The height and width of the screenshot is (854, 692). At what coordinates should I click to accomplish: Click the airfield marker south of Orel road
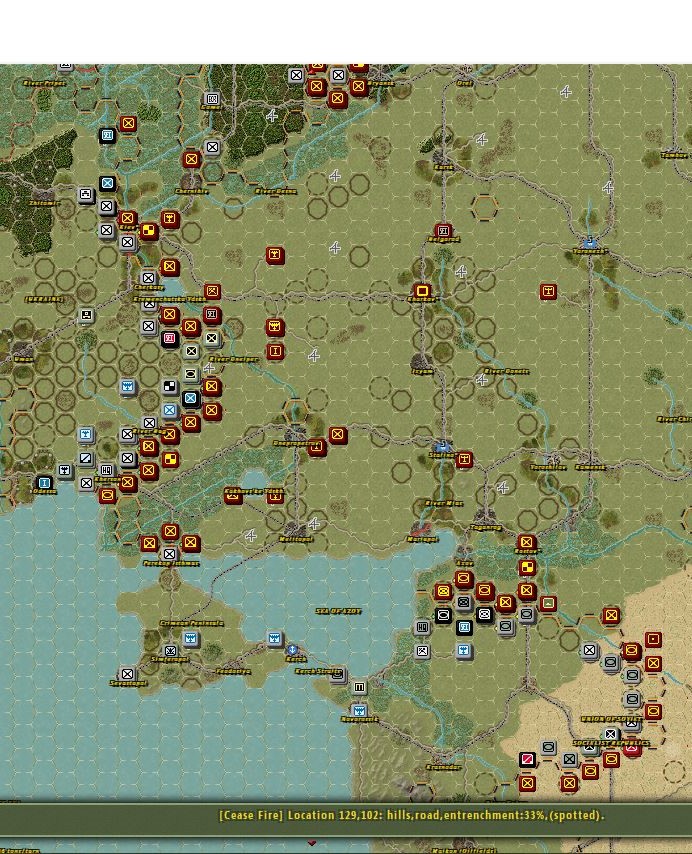coord(481,140)
